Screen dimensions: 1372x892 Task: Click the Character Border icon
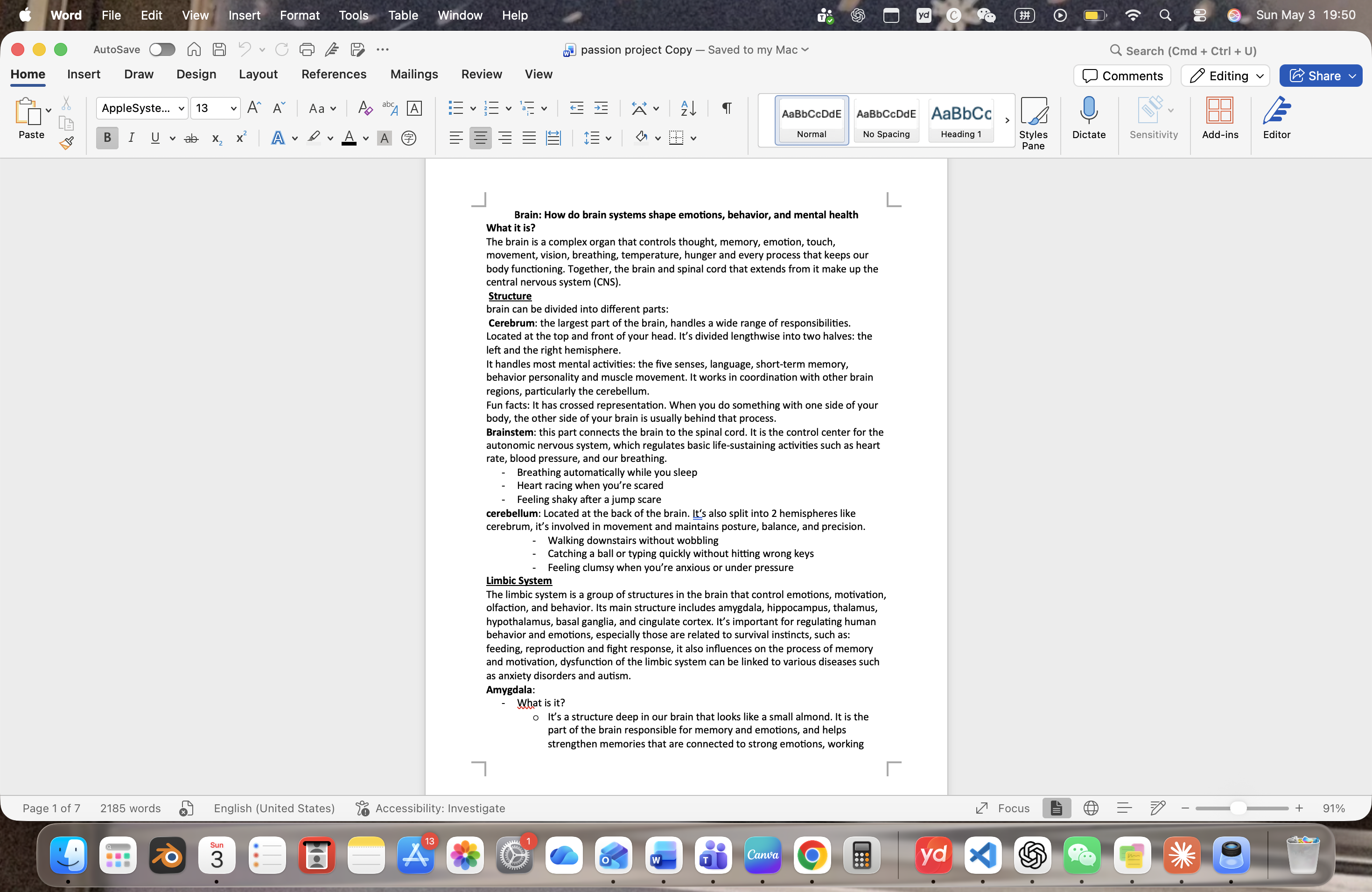pyautogui.click(x=414, y=108)
